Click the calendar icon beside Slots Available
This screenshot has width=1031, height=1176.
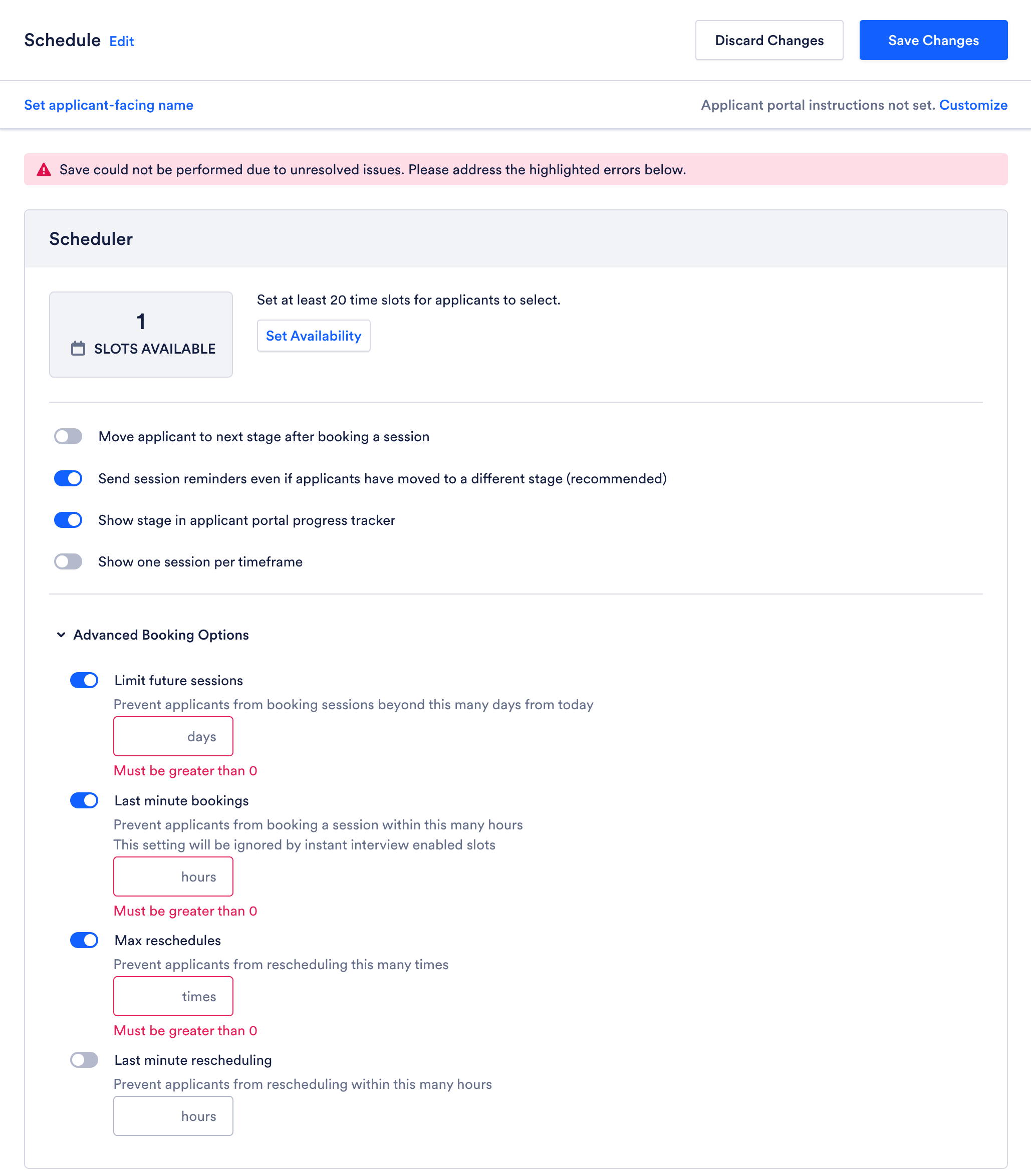78,349
